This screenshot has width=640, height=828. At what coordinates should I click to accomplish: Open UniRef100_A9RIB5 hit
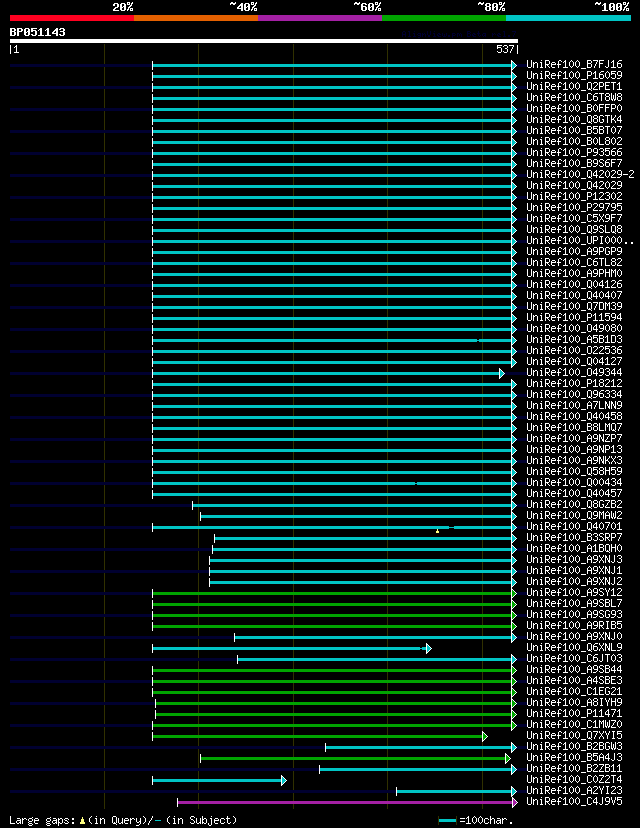(574, 625)
